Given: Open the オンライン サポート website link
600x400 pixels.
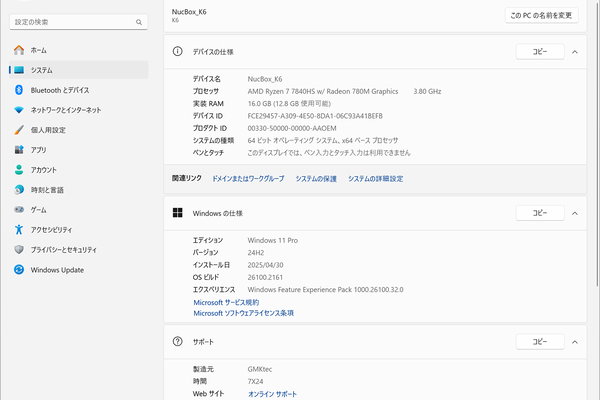Looking at the screenshot, I should click(x=272, y=394).
